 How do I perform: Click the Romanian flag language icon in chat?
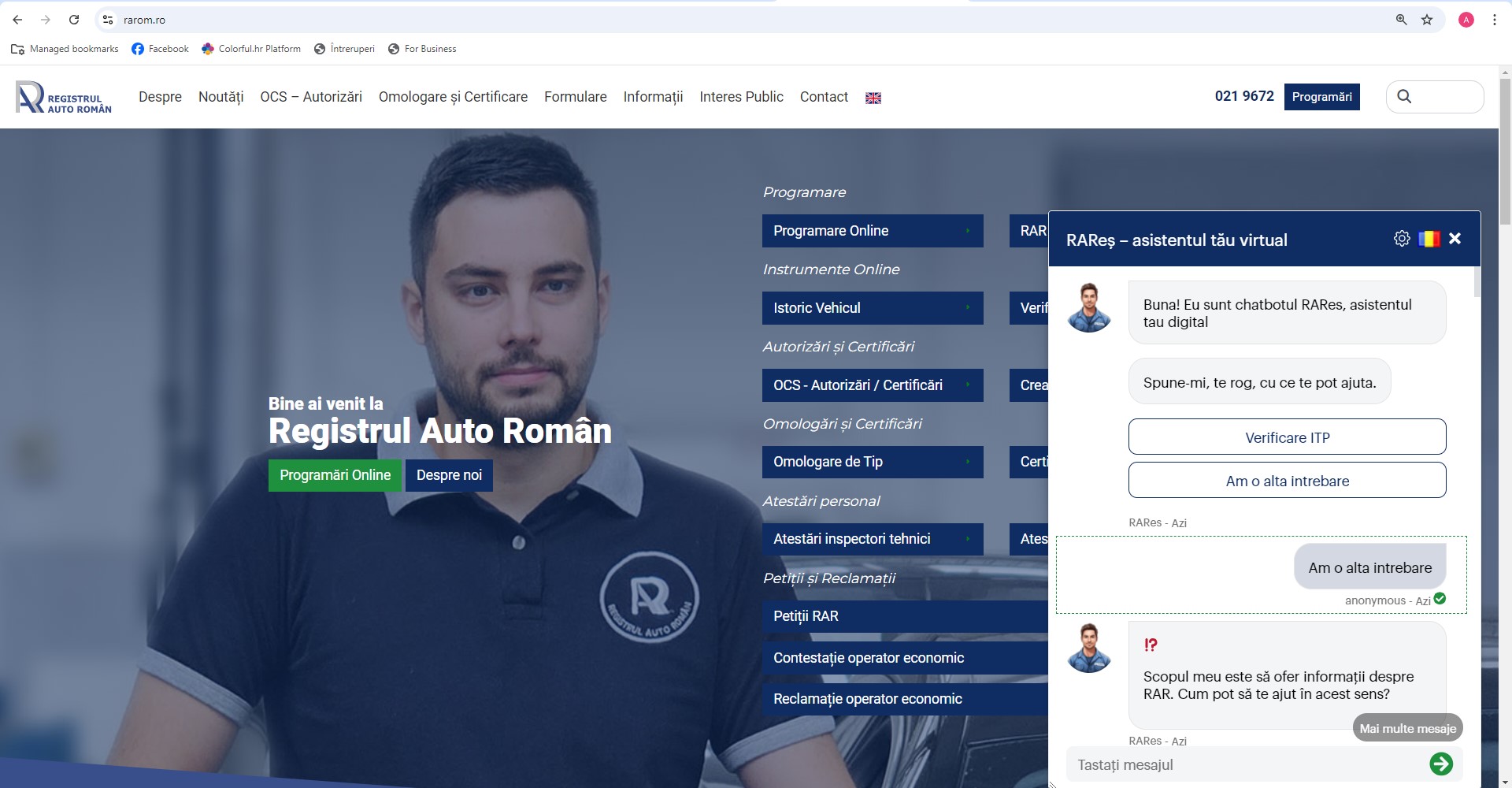click(1429, 239)
